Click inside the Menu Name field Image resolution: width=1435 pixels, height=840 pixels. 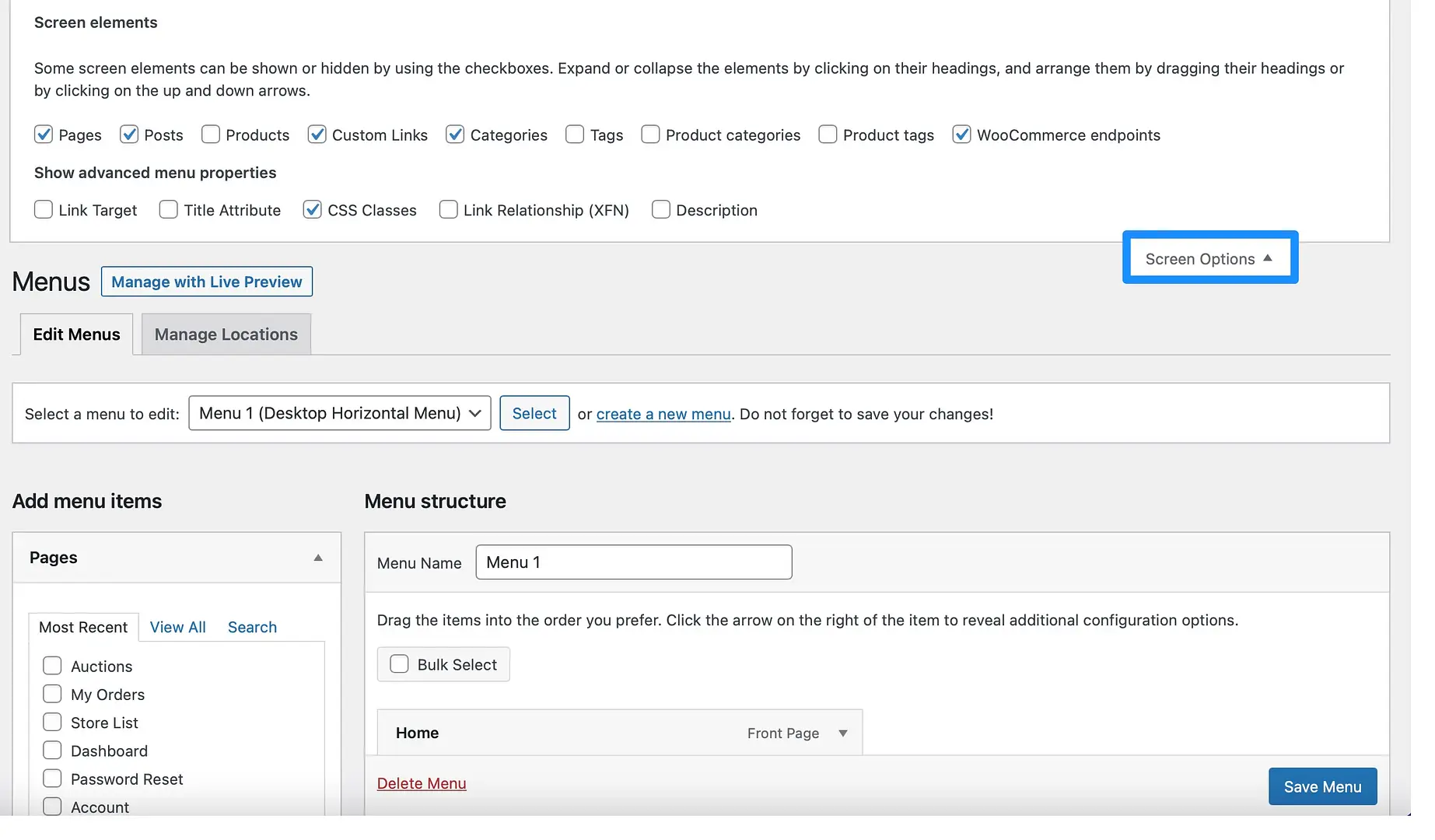point(633,562)
